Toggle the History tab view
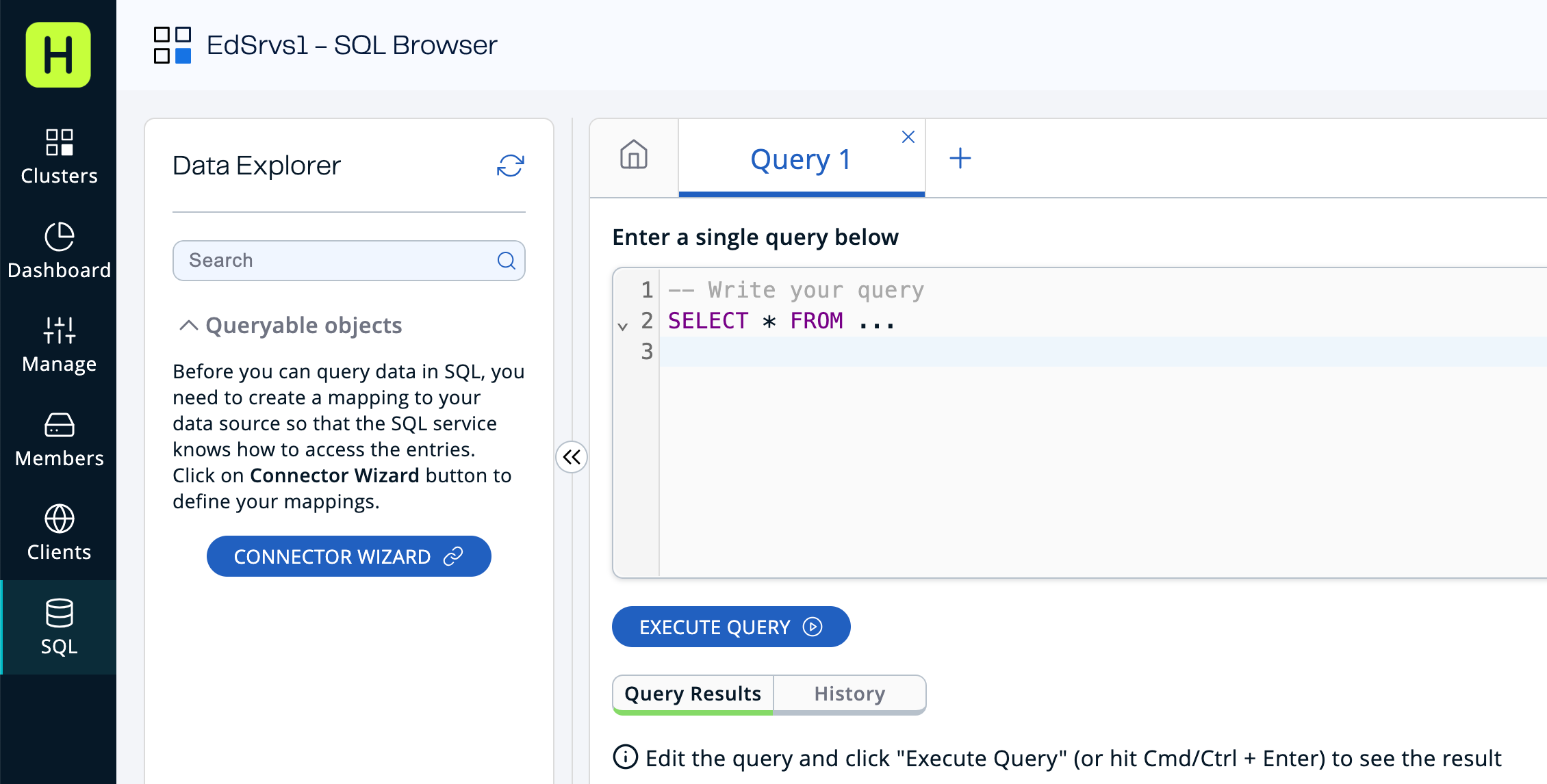 [850, 693]
